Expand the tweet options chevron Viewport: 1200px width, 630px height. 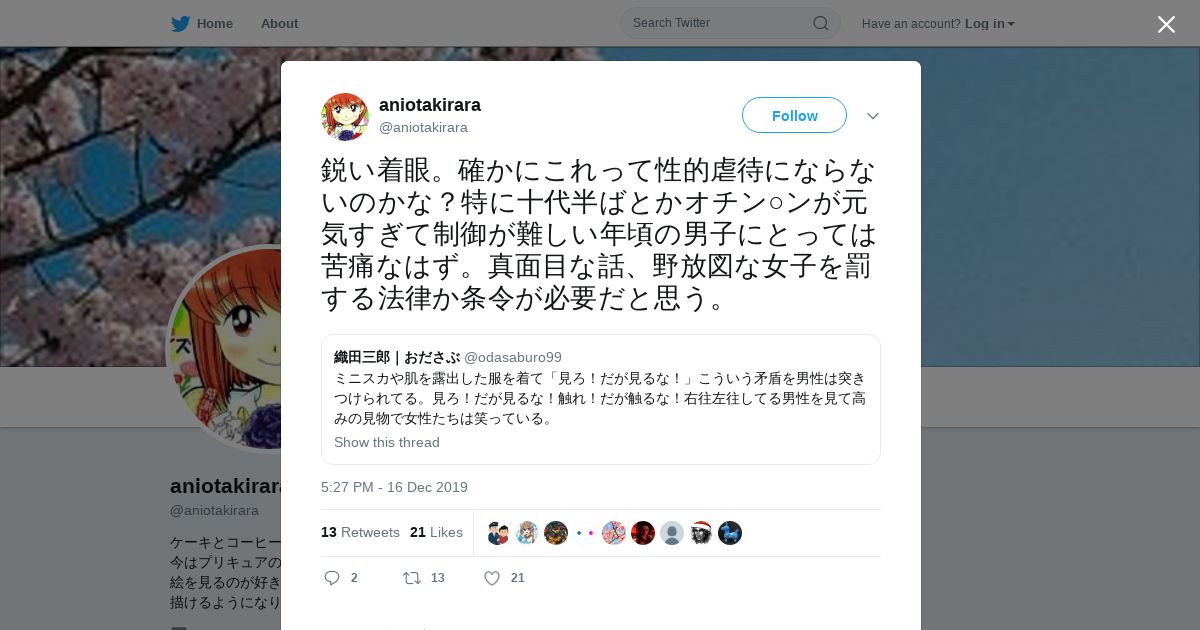873,116
